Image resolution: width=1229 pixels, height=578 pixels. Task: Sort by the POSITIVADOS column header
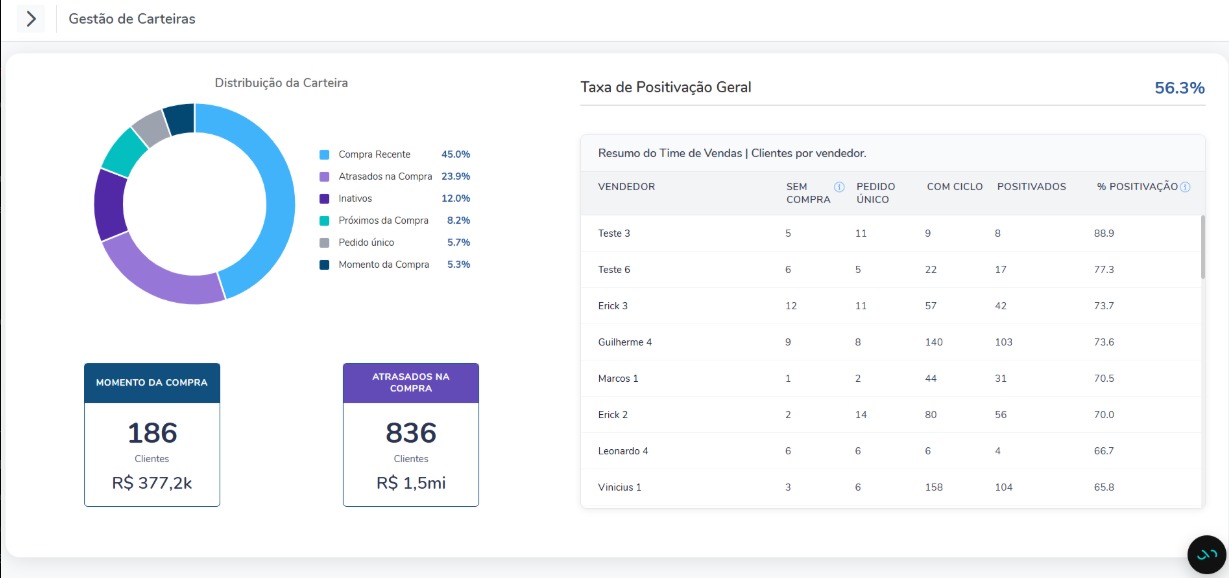[1031, 187]
